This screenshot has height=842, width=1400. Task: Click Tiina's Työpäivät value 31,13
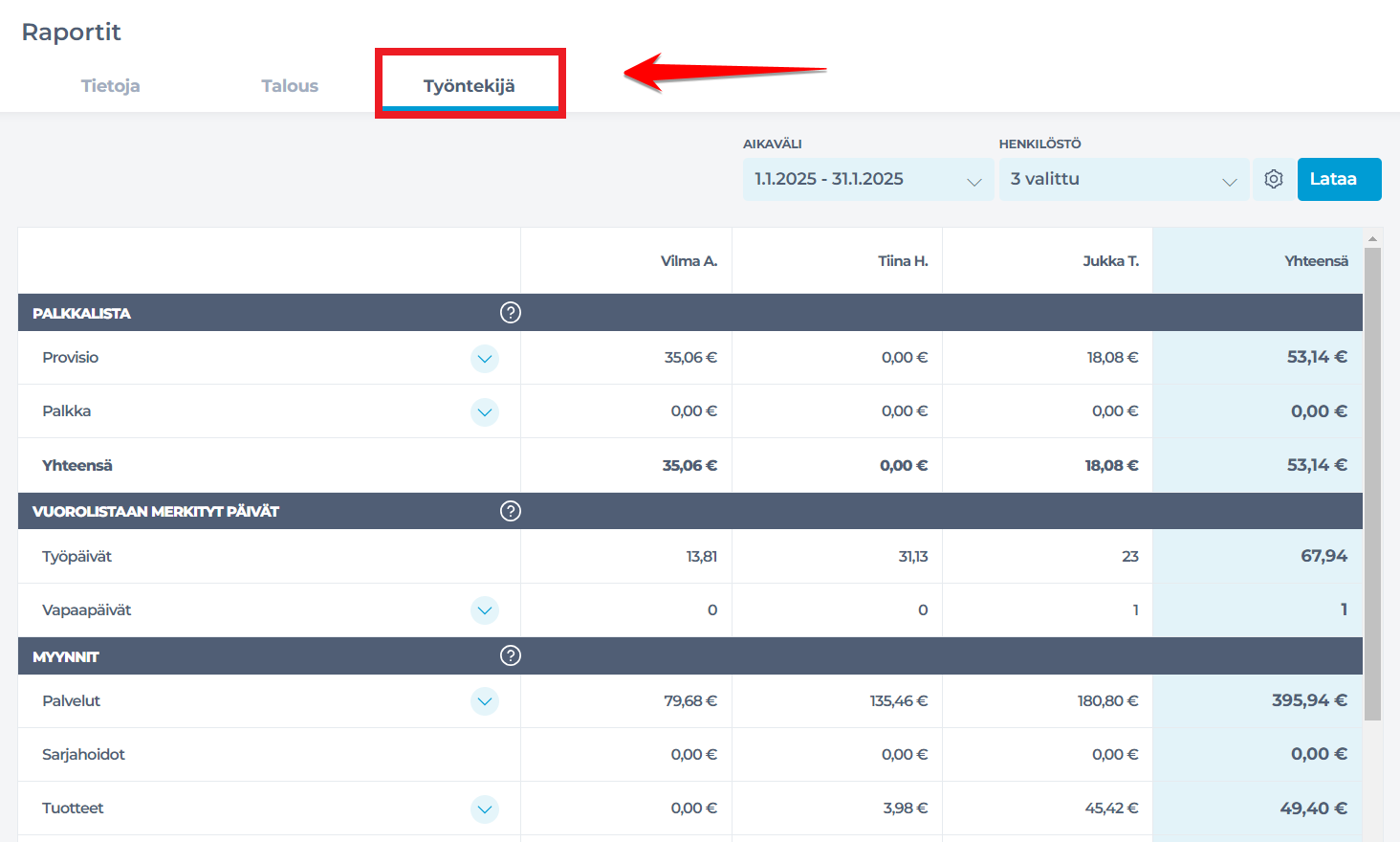[x=913, y=557]
